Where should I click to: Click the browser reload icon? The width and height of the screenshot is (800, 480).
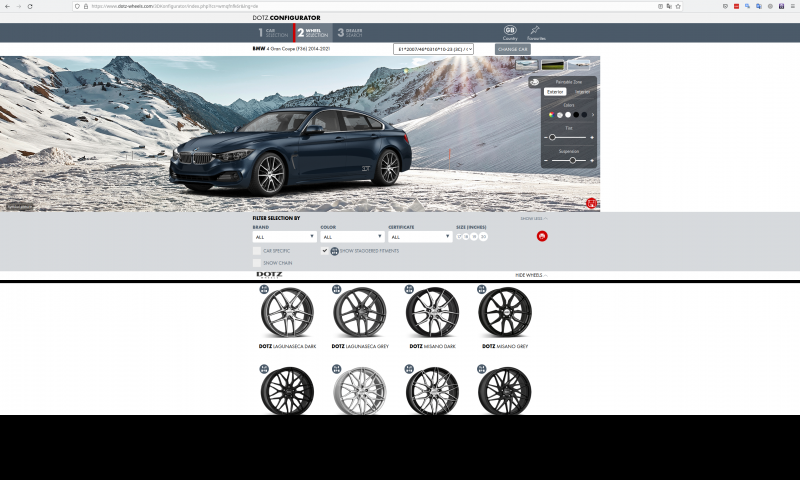pos(30,6)
